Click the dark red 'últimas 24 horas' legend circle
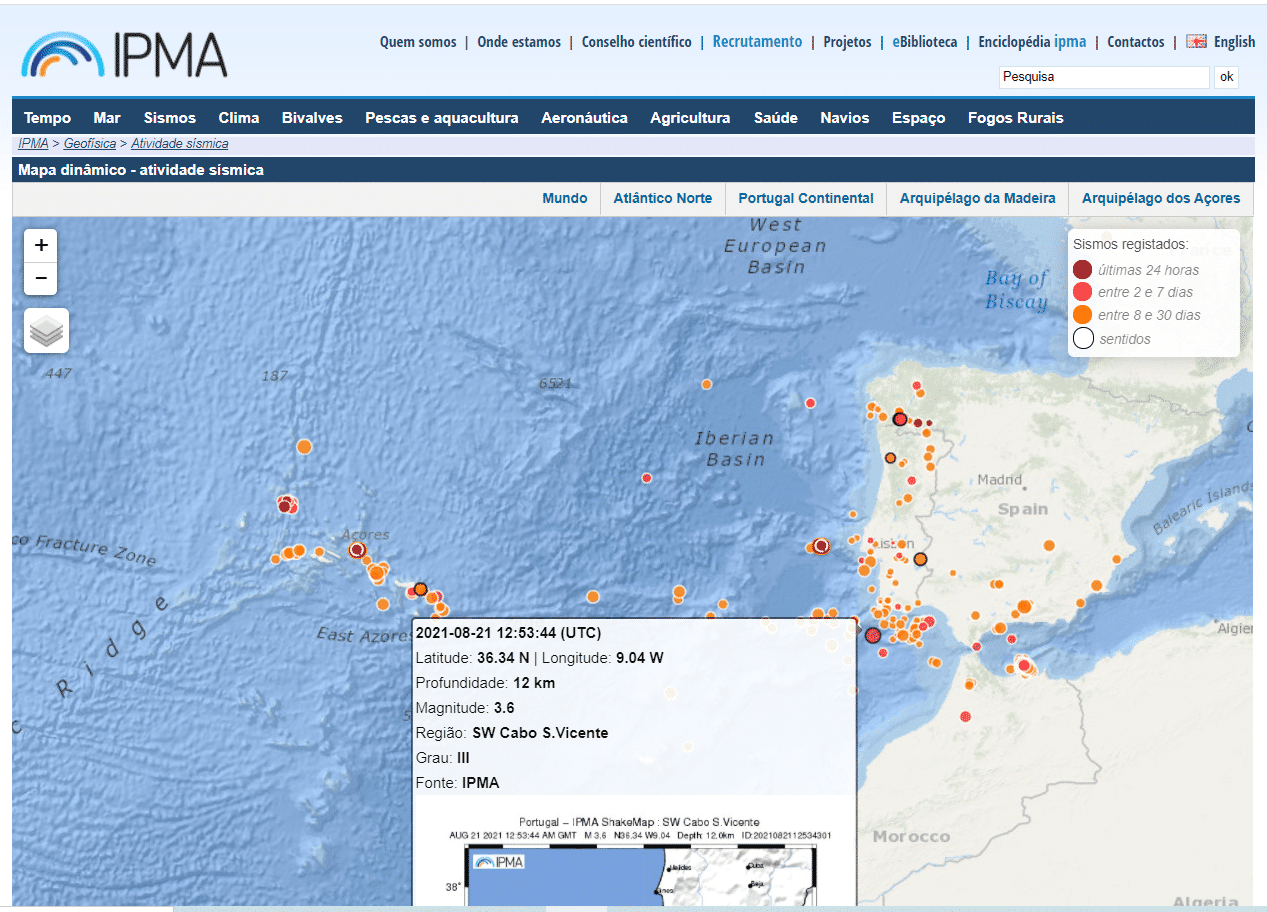The image size is (1267, 912). 1082,269
